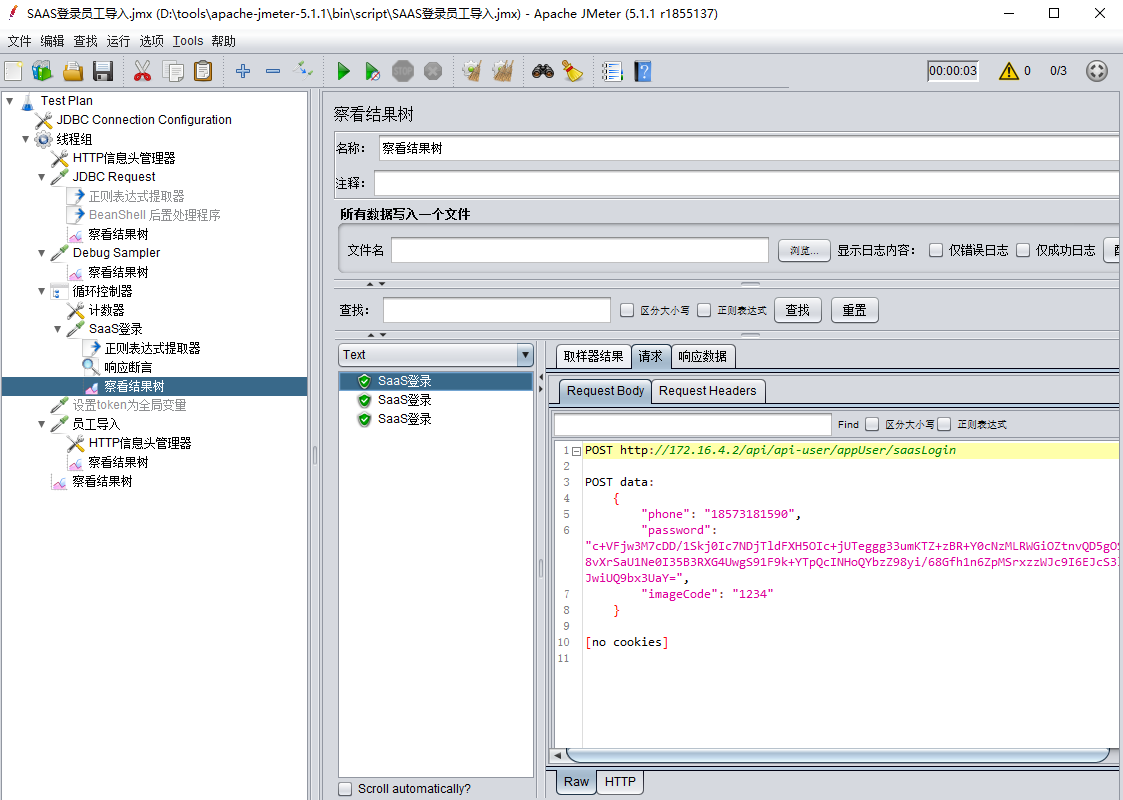Screen dimensions: 1123x800
Task: Click the 查找 search button
Action: pos(797,310)
